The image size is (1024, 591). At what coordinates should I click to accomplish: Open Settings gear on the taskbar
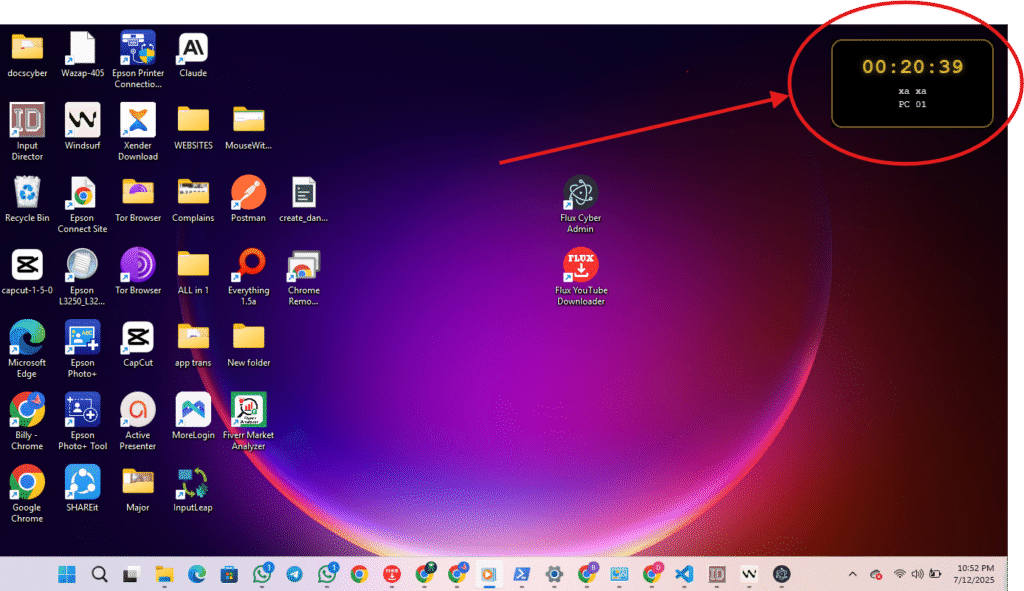(x=554, y=575)
